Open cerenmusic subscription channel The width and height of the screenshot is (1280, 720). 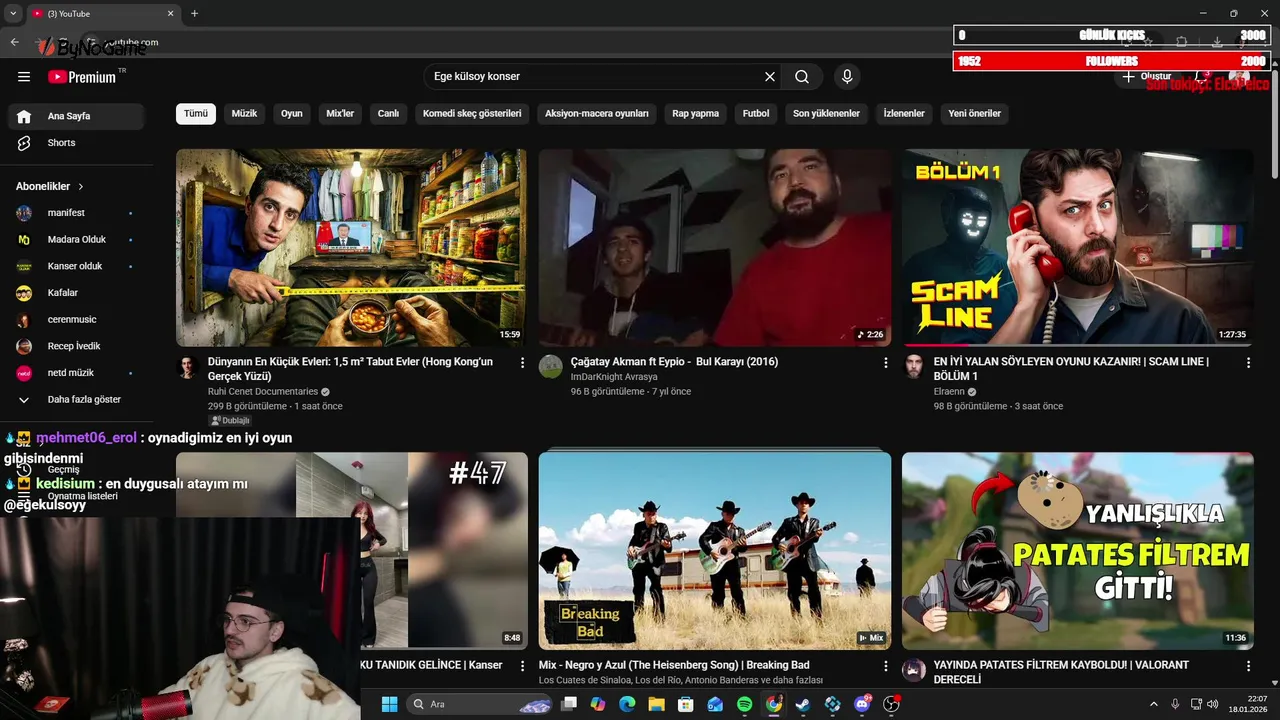76,320
